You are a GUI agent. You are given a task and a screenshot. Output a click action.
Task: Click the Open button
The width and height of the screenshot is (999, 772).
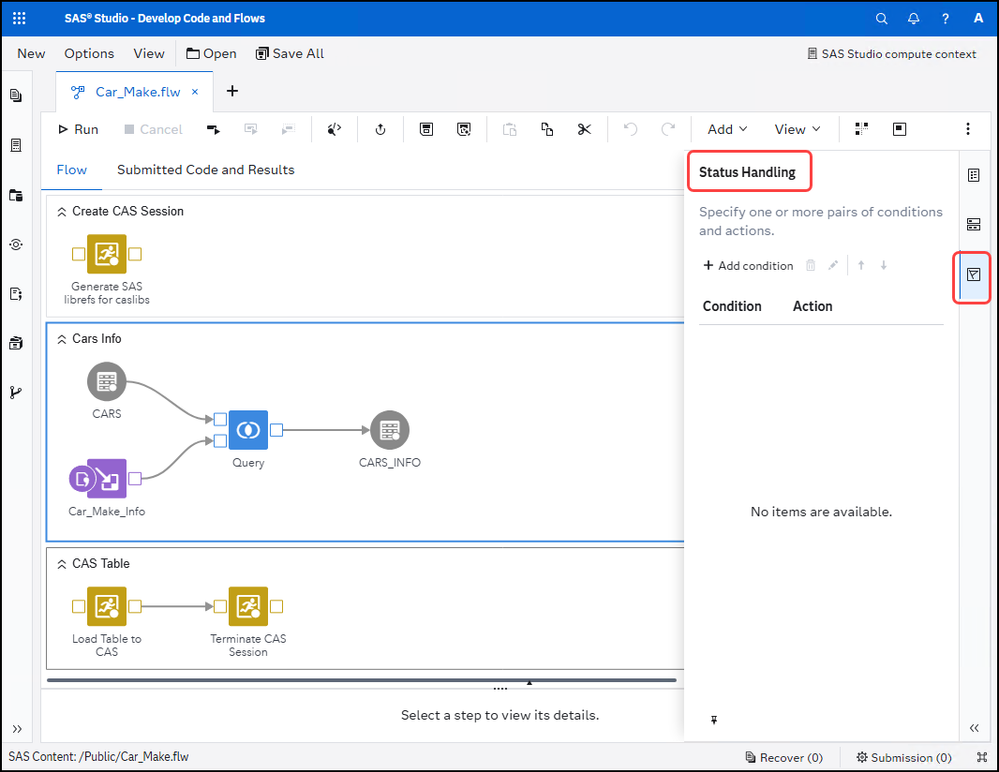point(212,54)
